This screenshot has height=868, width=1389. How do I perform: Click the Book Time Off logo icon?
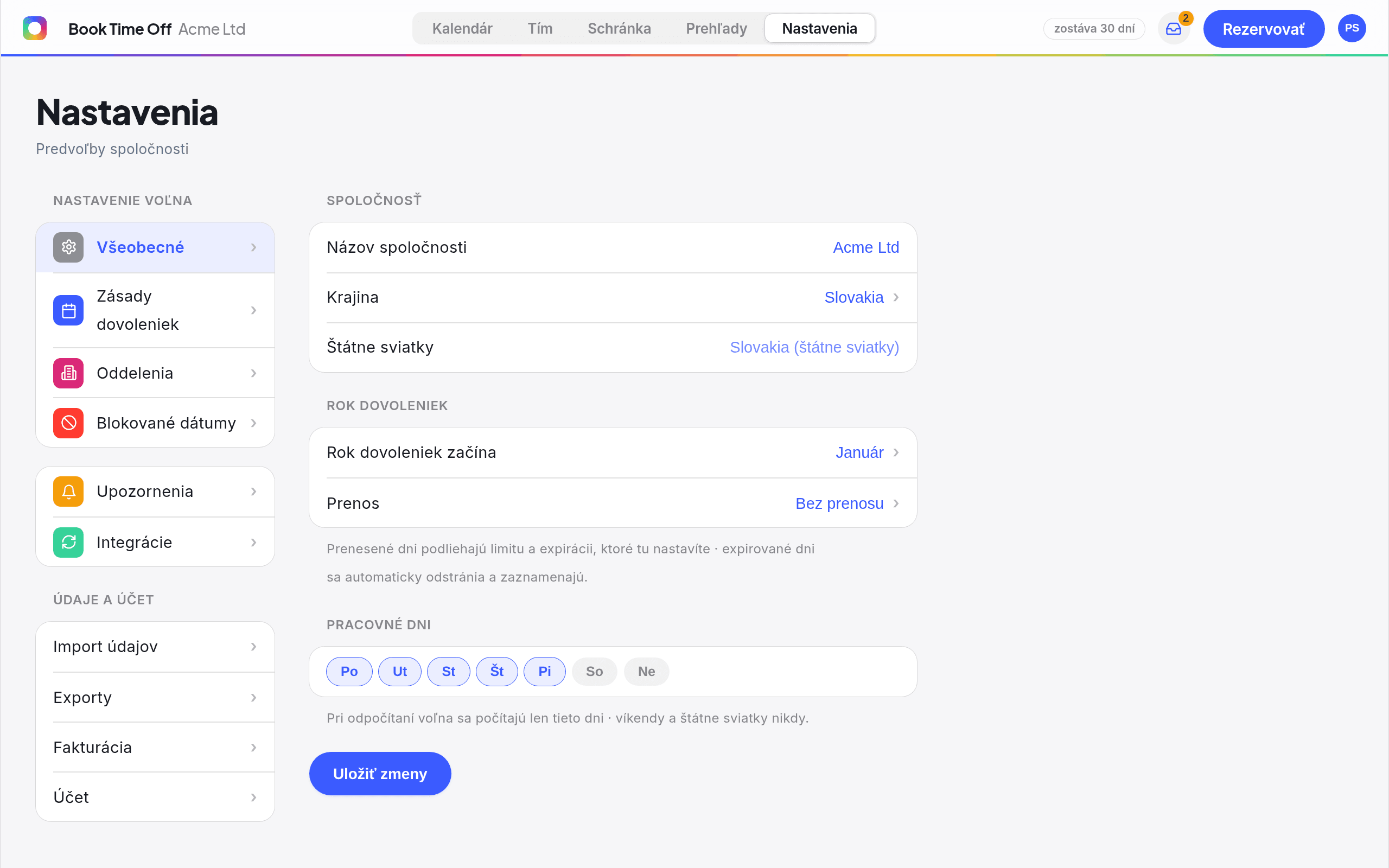coord(34,28)
